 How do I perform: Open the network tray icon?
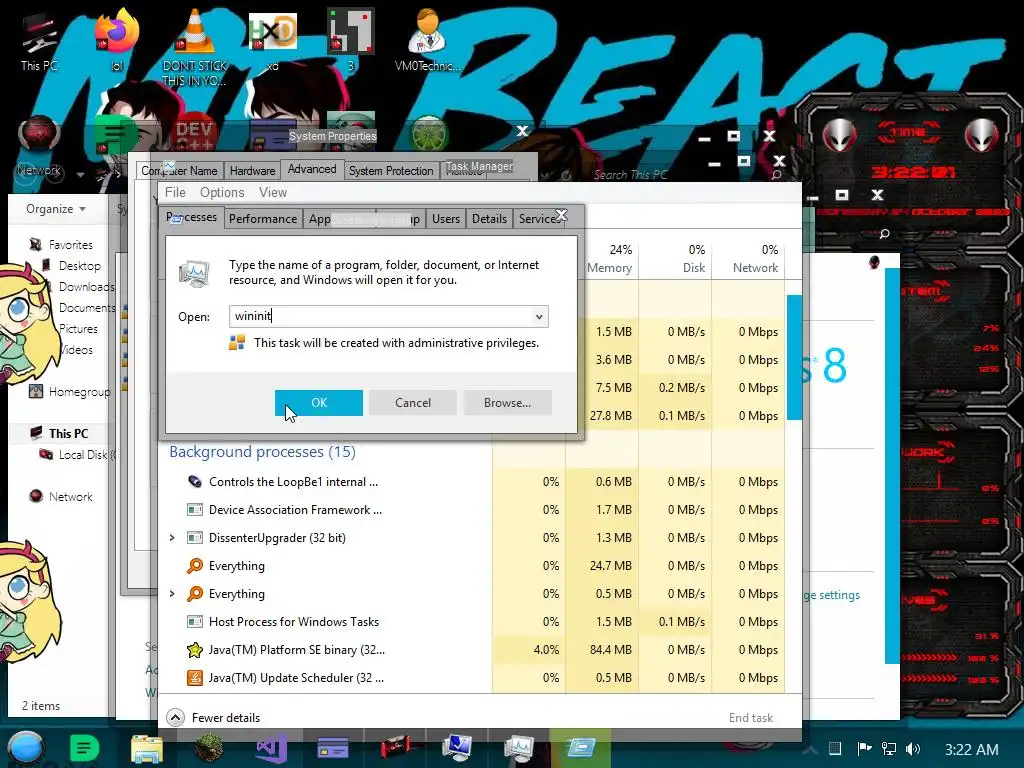click(x=889, y=748)
